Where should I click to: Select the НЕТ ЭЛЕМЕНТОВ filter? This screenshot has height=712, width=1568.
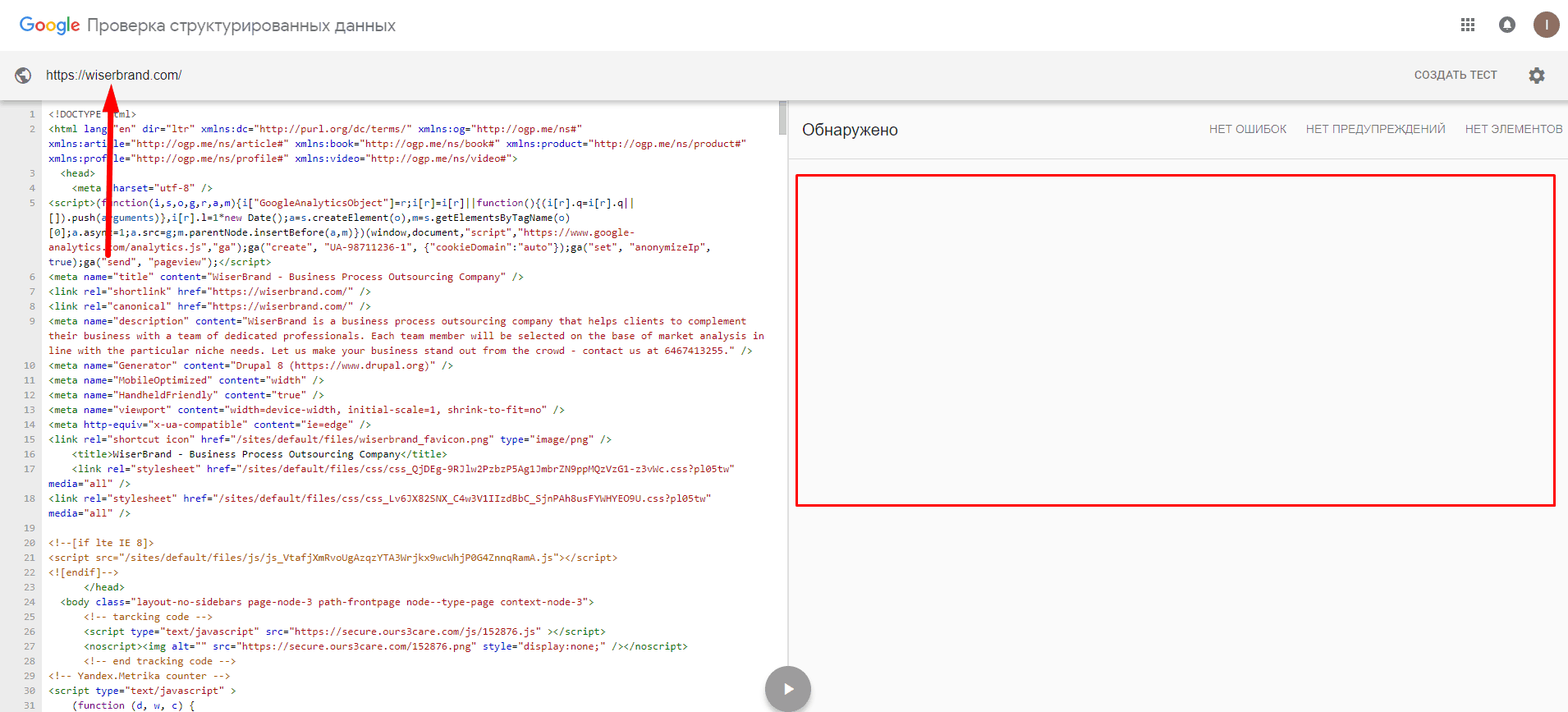point(1513,129)
